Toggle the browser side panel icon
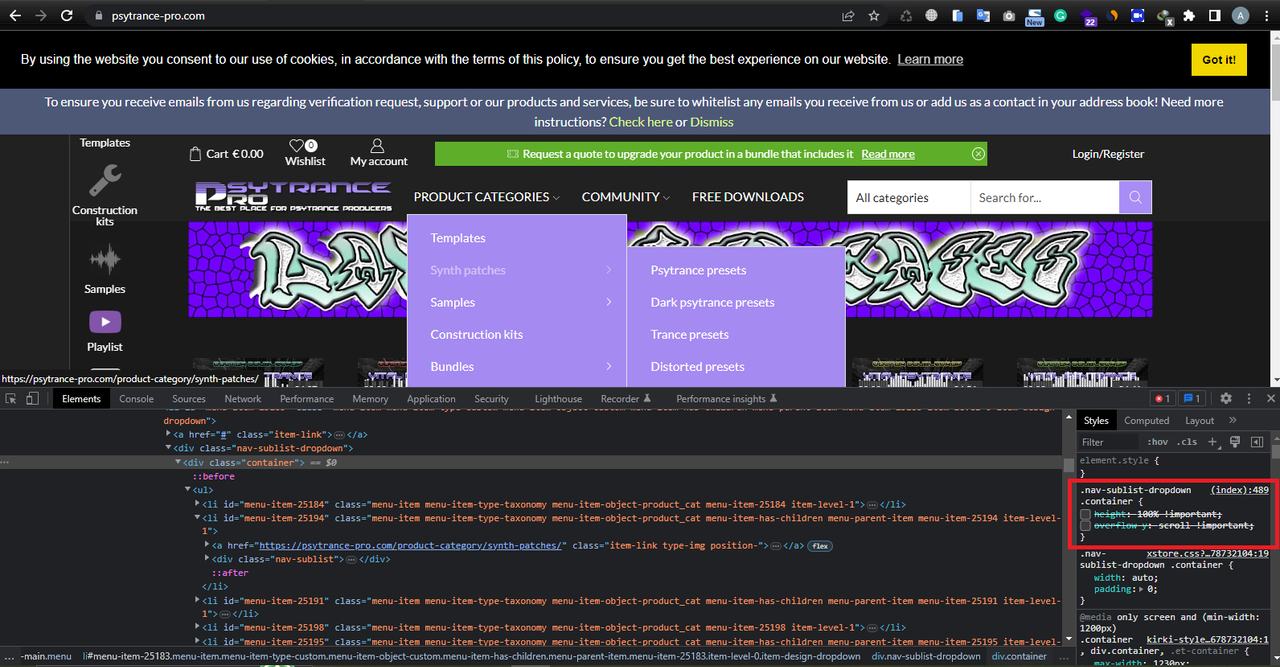Screen dimensions: 1280x667 (x=1214, y=16)
